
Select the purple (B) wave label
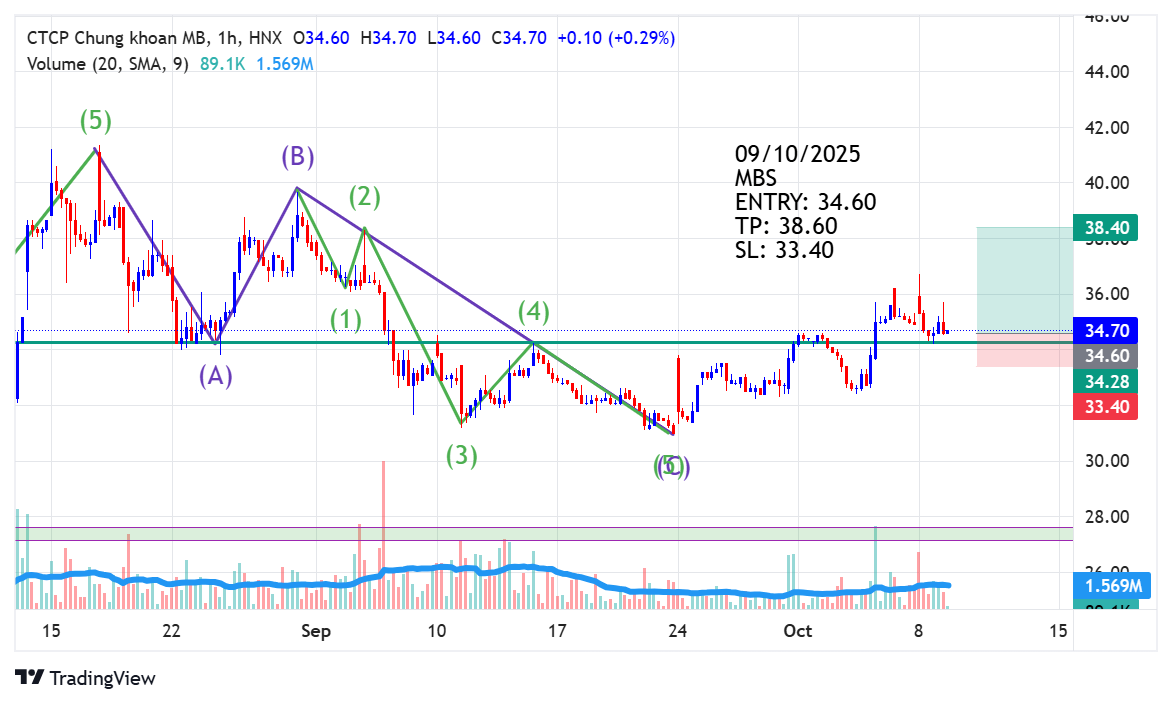[x=297, y=157]
